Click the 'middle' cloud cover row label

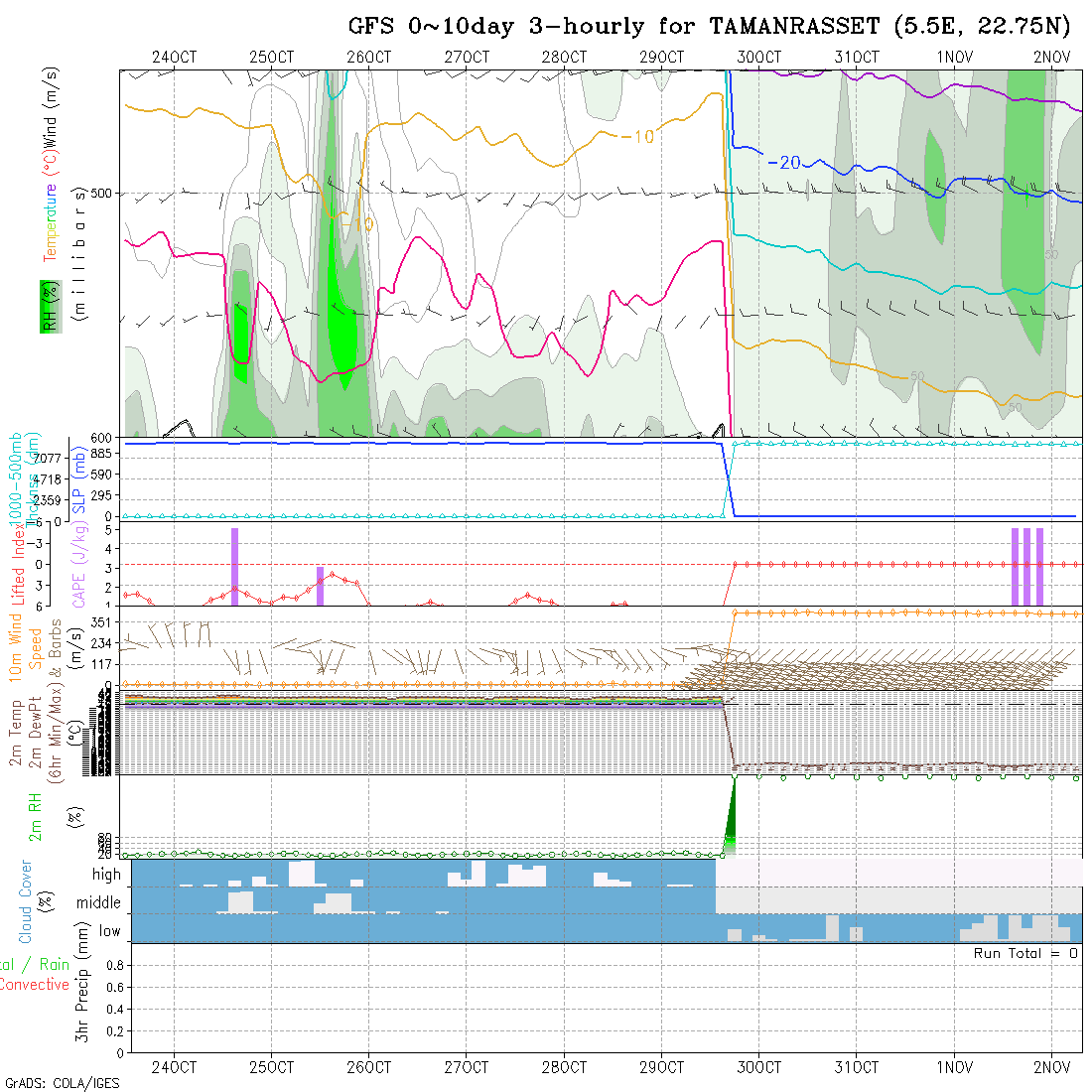pyautogui.click(x=99, y=902)
